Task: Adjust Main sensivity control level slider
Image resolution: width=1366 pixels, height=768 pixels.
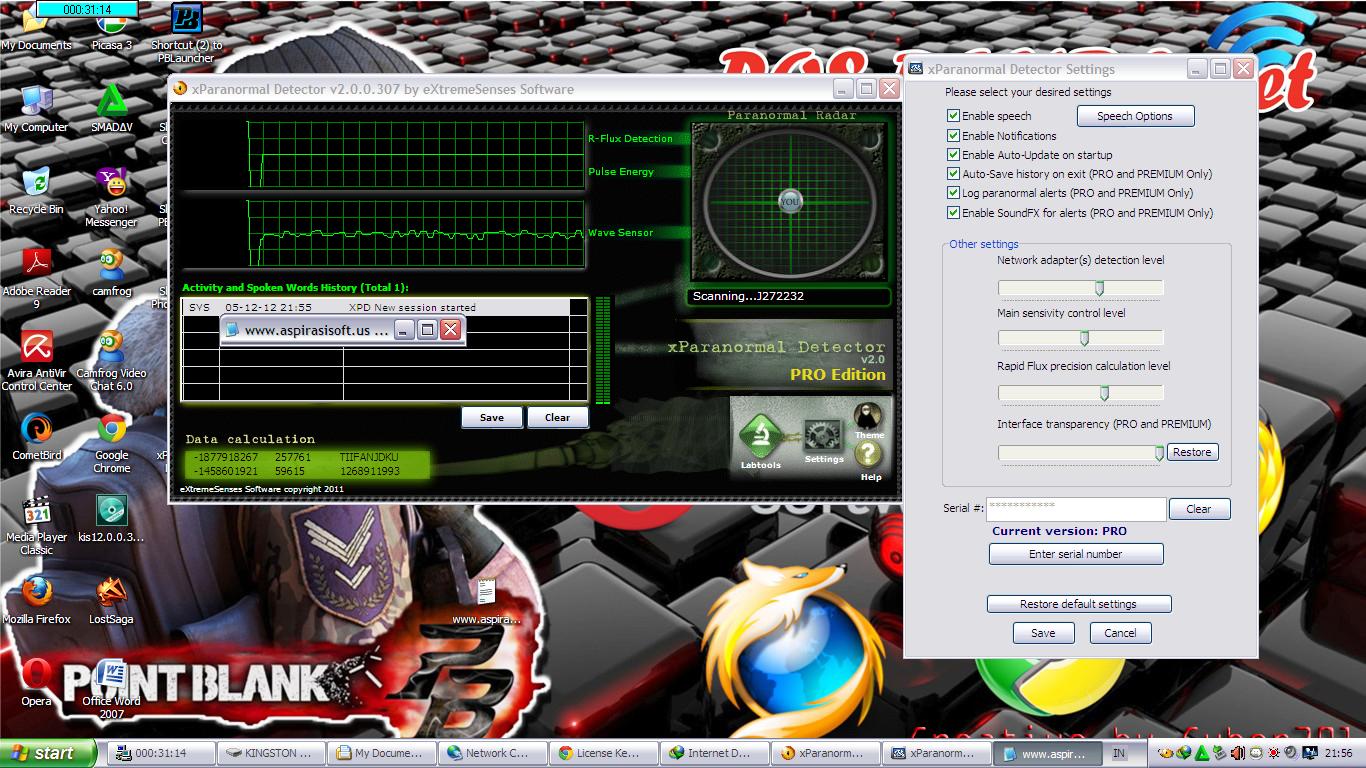Action: coord(1084,339)
